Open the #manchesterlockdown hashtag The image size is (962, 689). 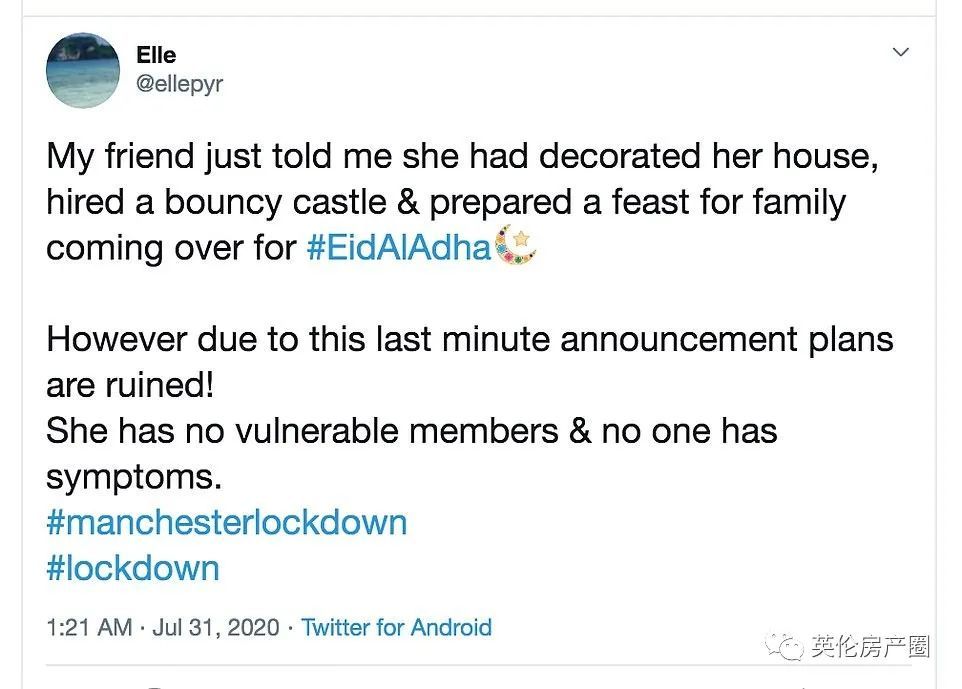point(227,523)
